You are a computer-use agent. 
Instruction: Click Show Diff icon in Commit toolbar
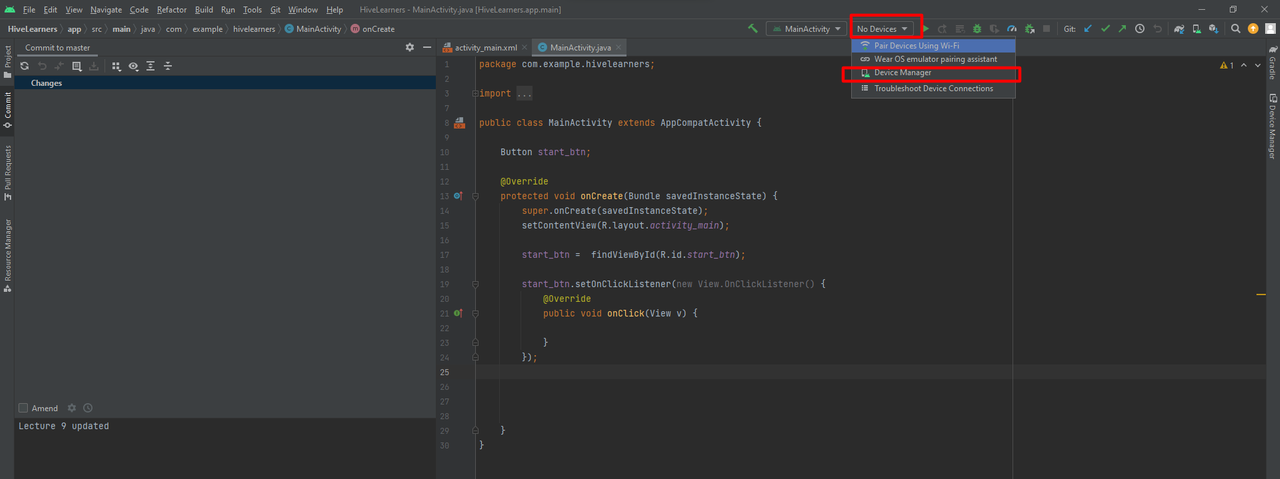coord(76,66)
